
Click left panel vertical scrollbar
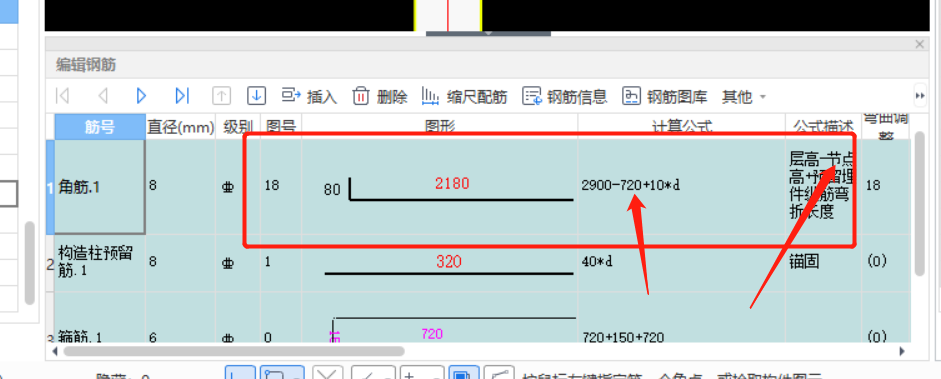(29, 263)
